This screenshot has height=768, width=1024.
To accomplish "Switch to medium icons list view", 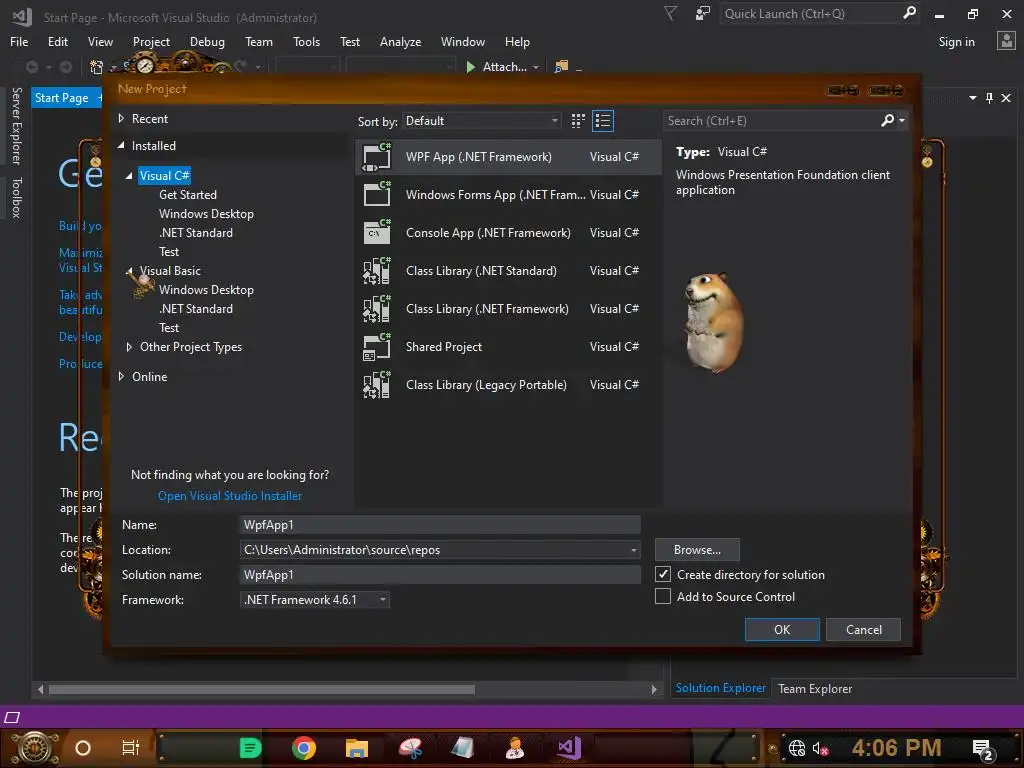I will [x=603, y=121].
